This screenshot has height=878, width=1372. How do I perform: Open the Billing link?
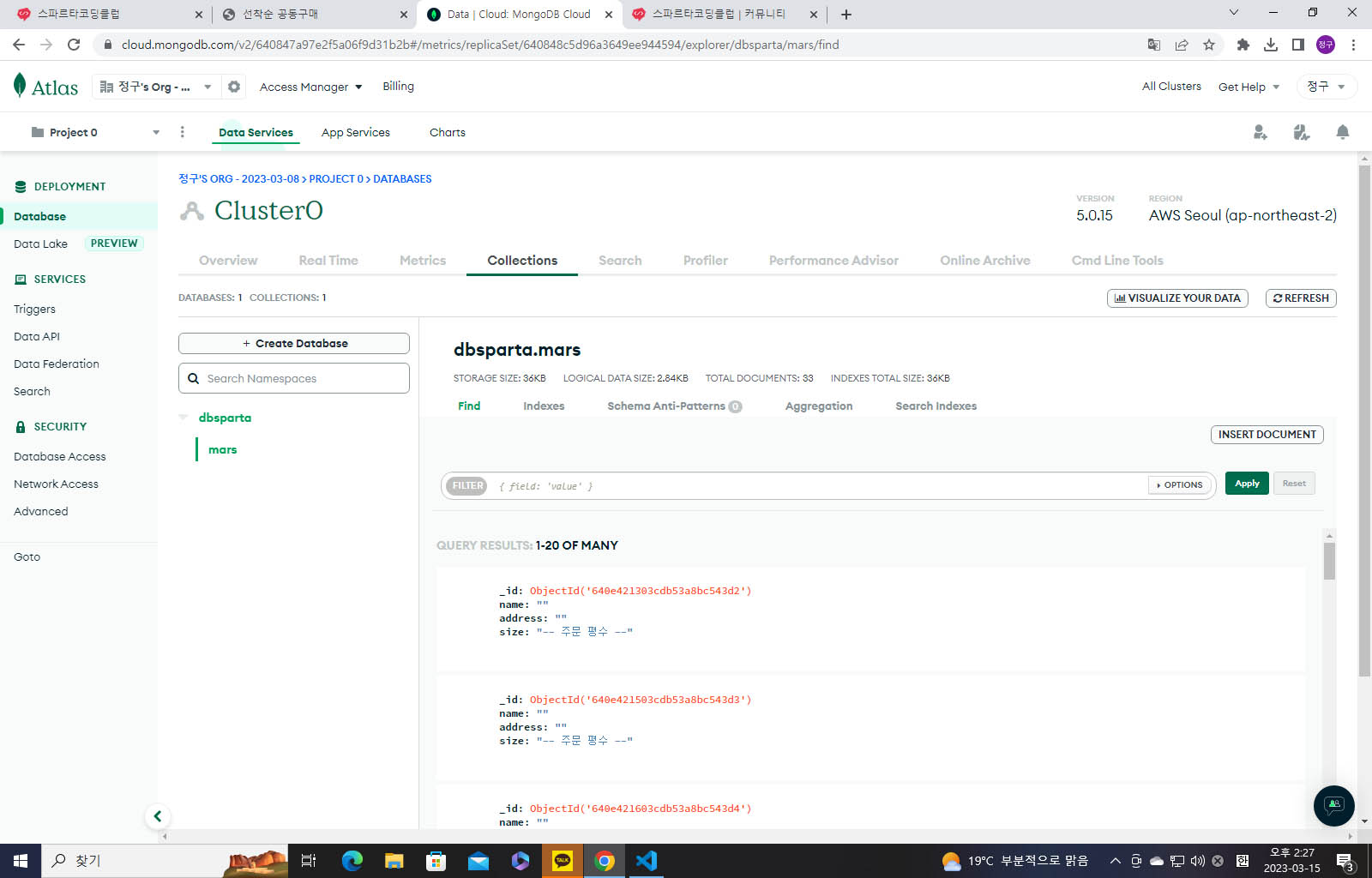398,86
